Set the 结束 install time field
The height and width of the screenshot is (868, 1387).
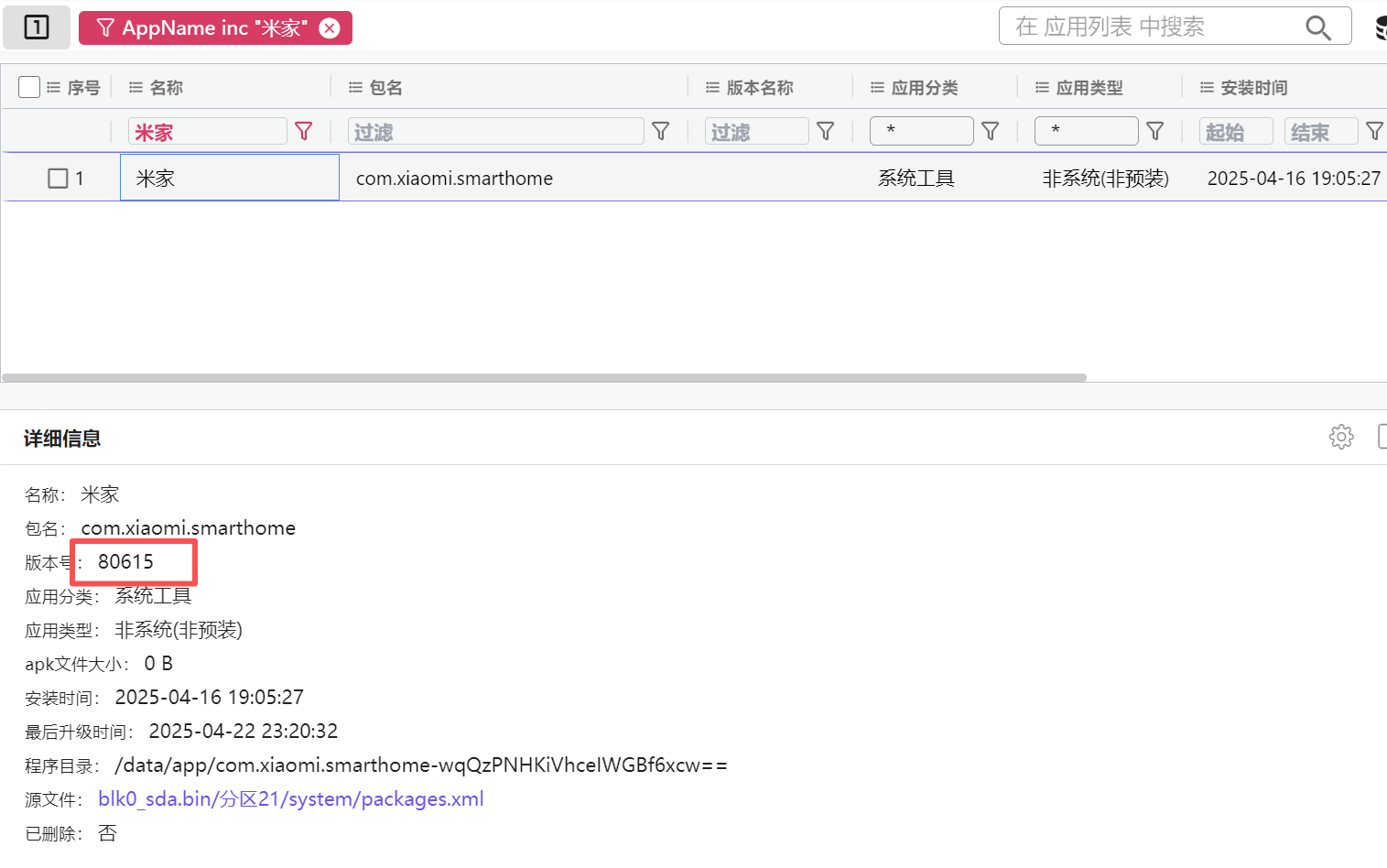point(1321,132)
